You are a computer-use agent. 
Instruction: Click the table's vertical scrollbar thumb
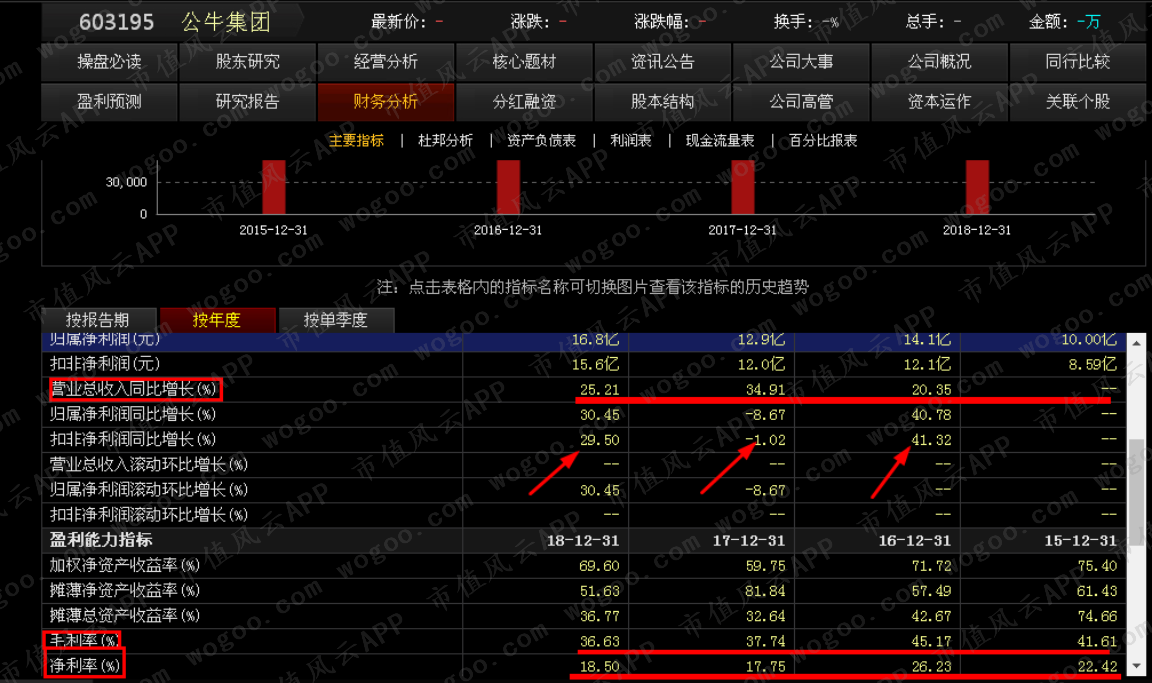tap(1137, 492)
